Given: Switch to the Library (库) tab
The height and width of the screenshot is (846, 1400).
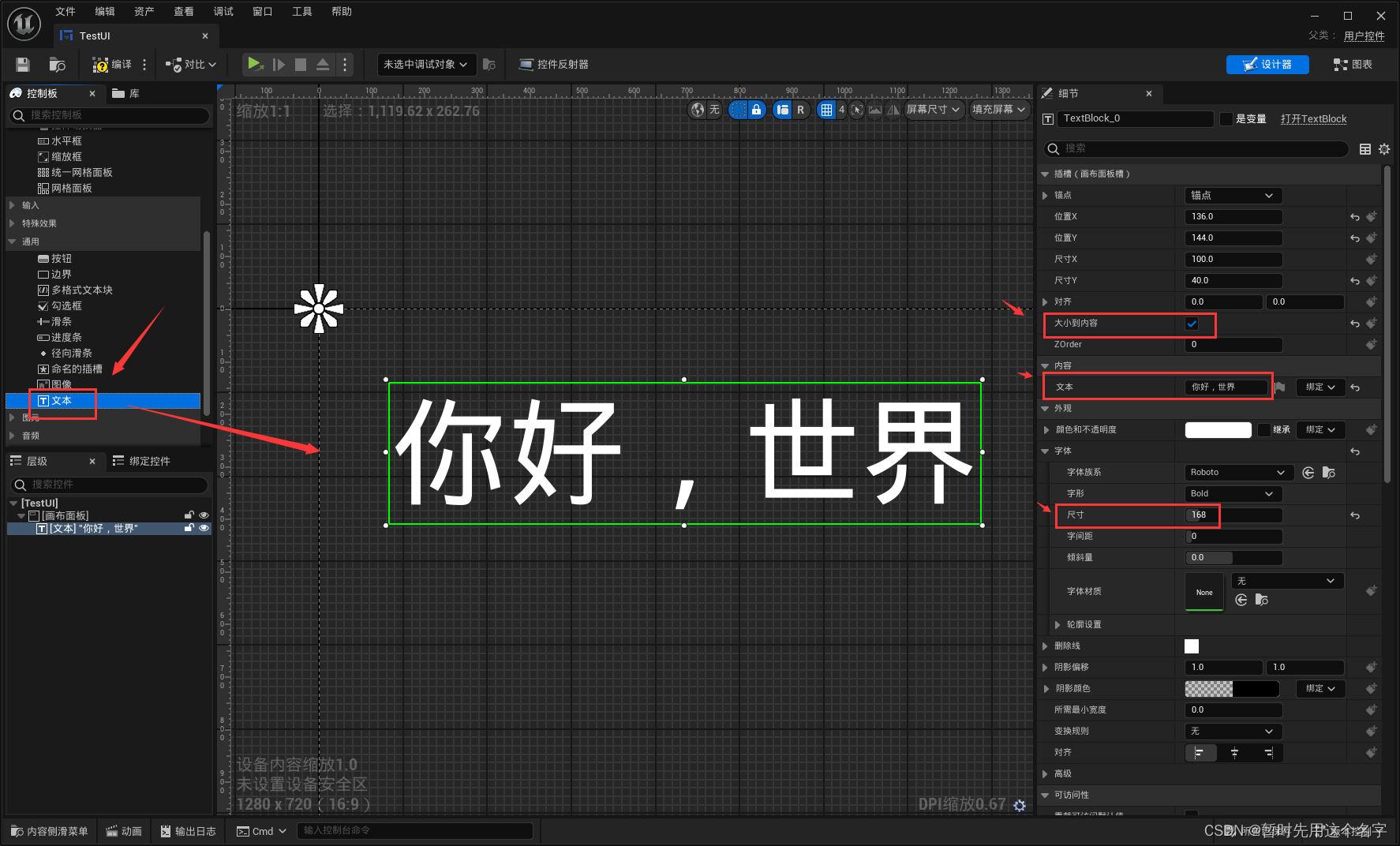Looking at the screenshot, I should pos(126,93).
